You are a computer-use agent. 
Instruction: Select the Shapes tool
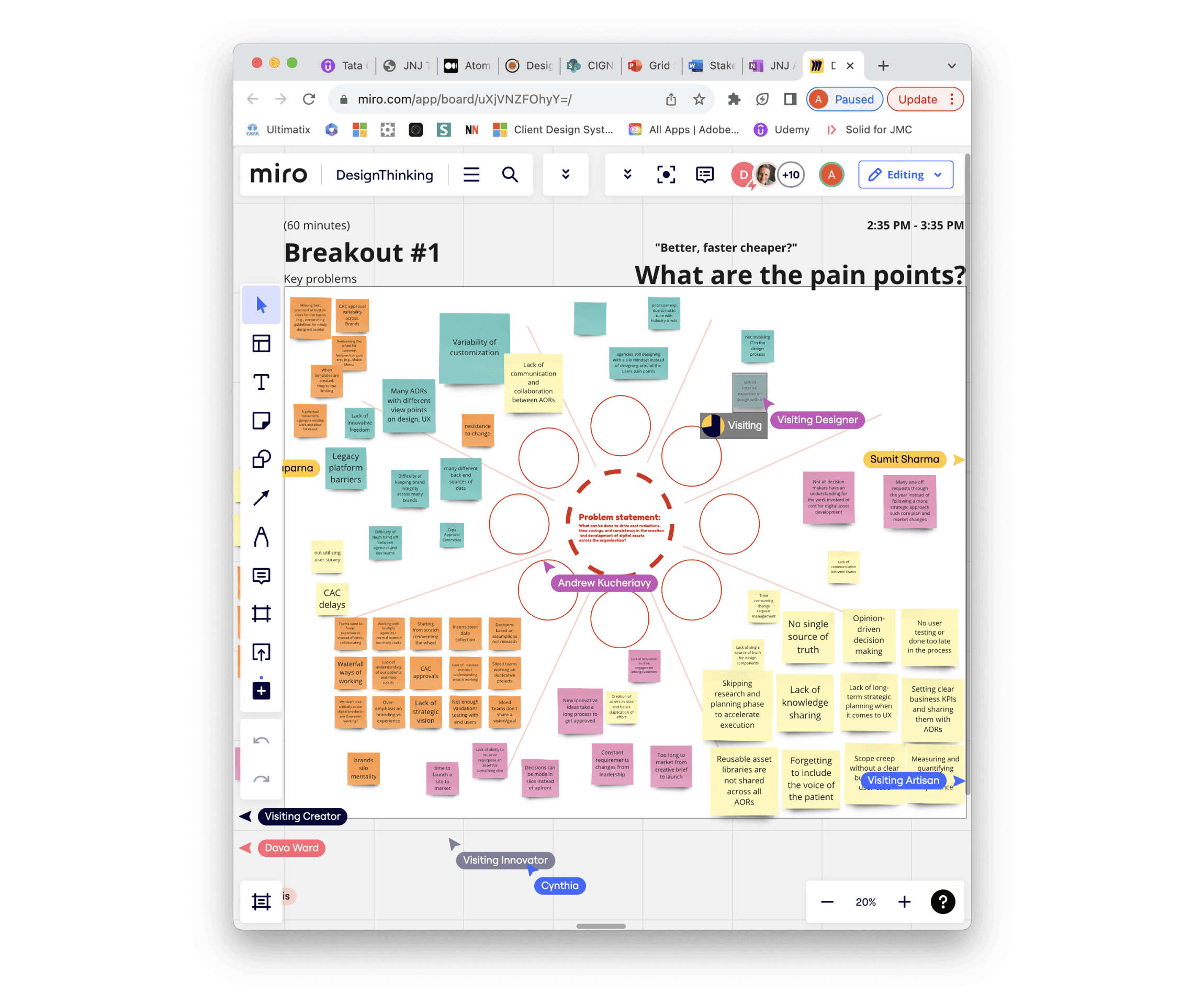262,459
